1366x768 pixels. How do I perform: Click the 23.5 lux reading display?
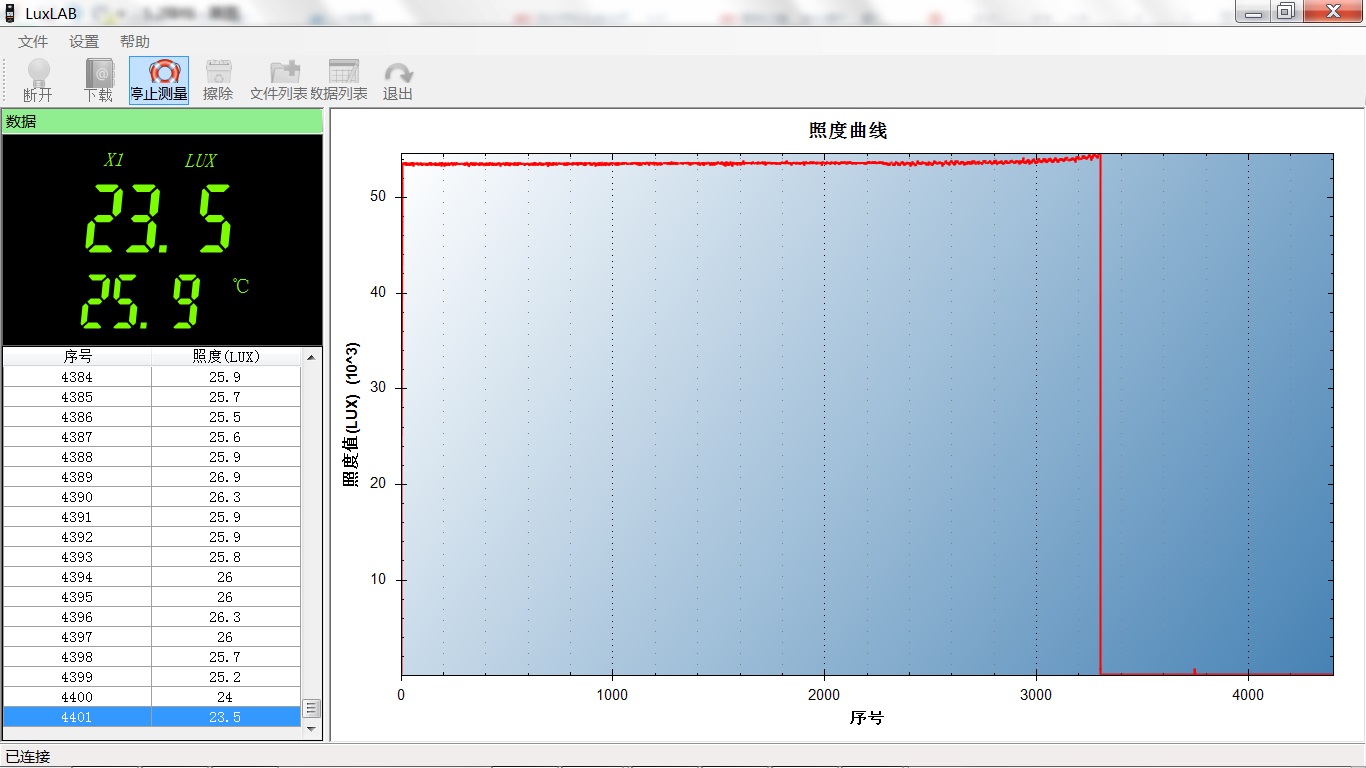[158, 219]
